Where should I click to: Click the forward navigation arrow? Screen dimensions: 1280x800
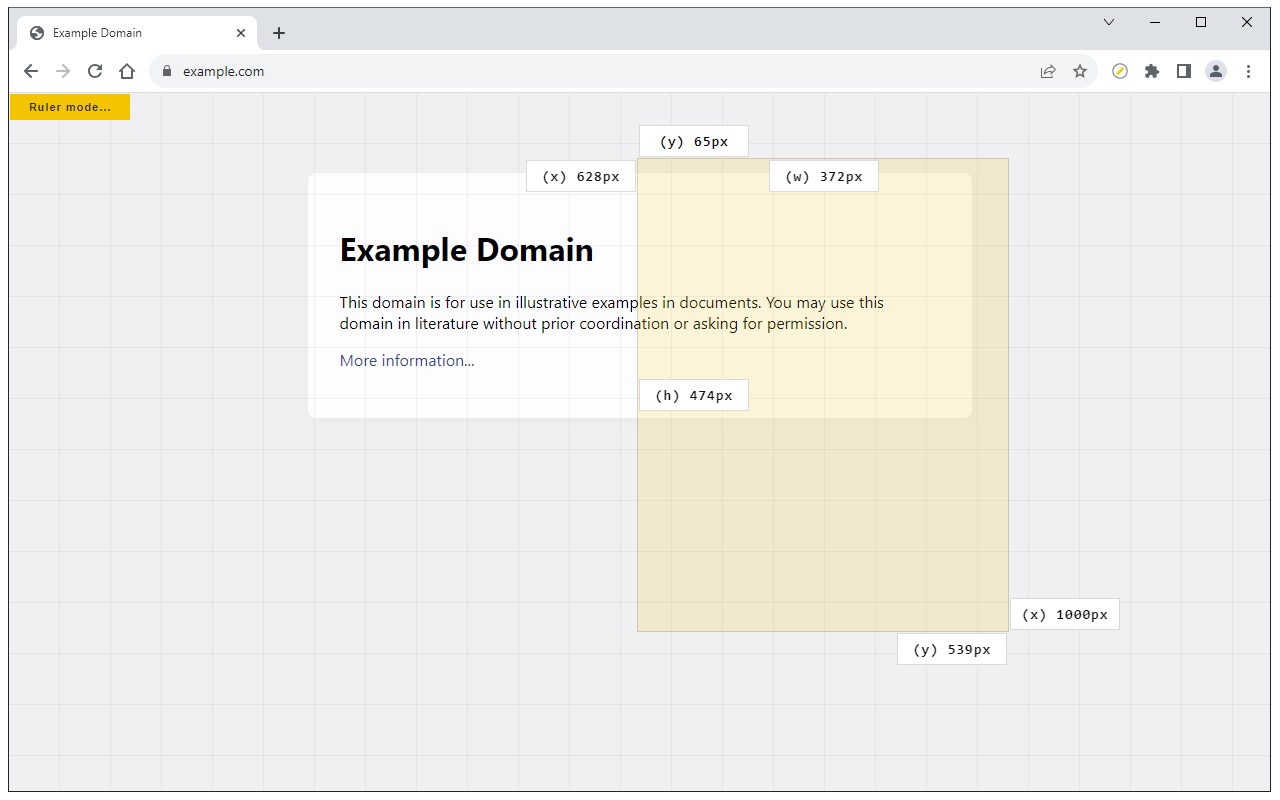pos(63,71)
